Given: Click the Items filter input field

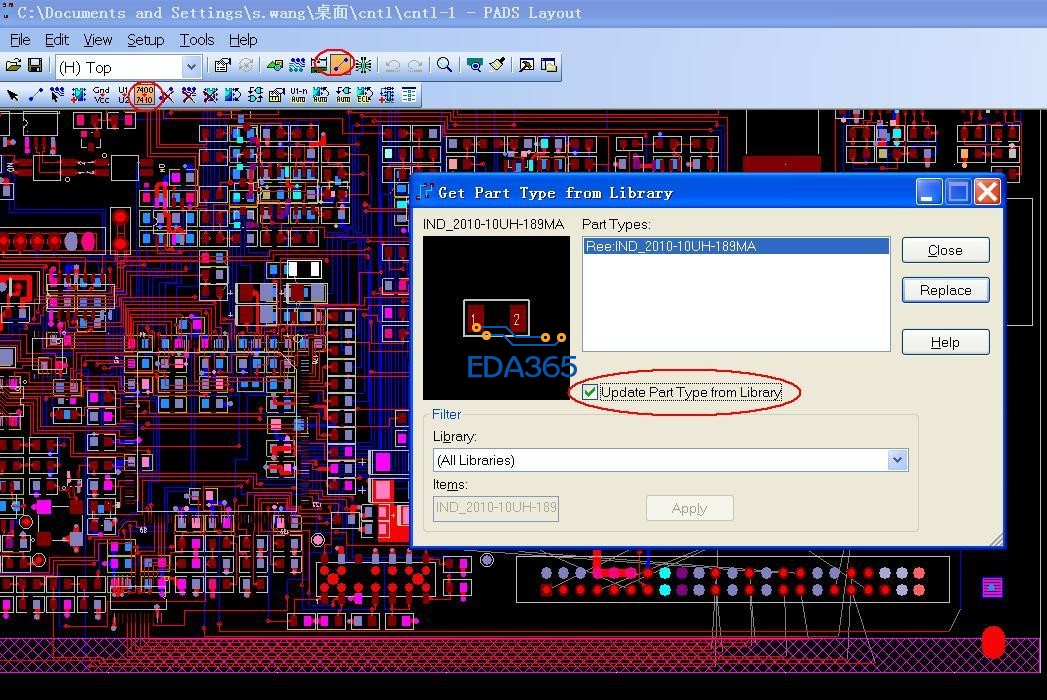Looking at the screenshot, I should coord(496,508).
